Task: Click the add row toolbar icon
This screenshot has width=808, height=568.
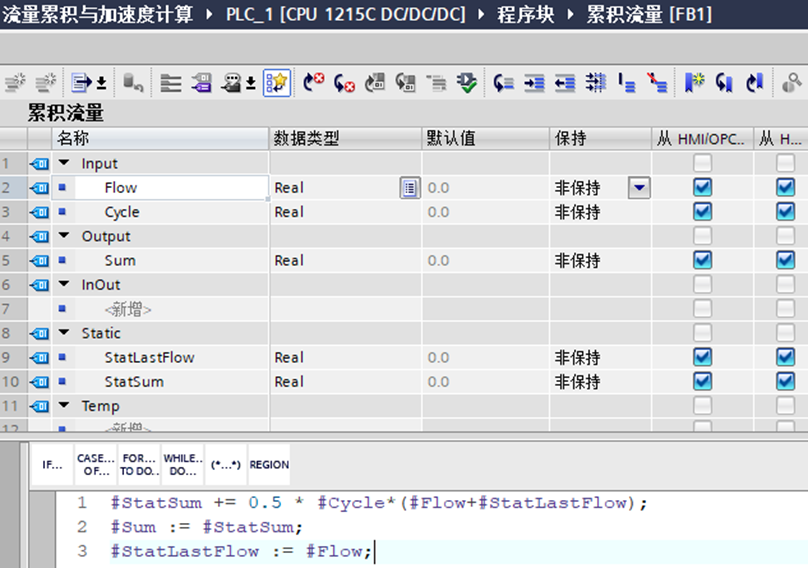Action: pyautogui.click(x=45, y=82)
